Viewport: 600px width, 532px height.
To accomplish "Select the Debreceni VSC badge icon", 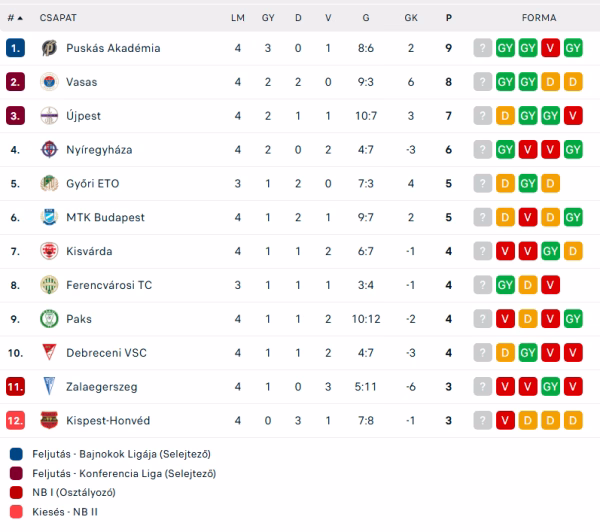I will pos(49,352).
